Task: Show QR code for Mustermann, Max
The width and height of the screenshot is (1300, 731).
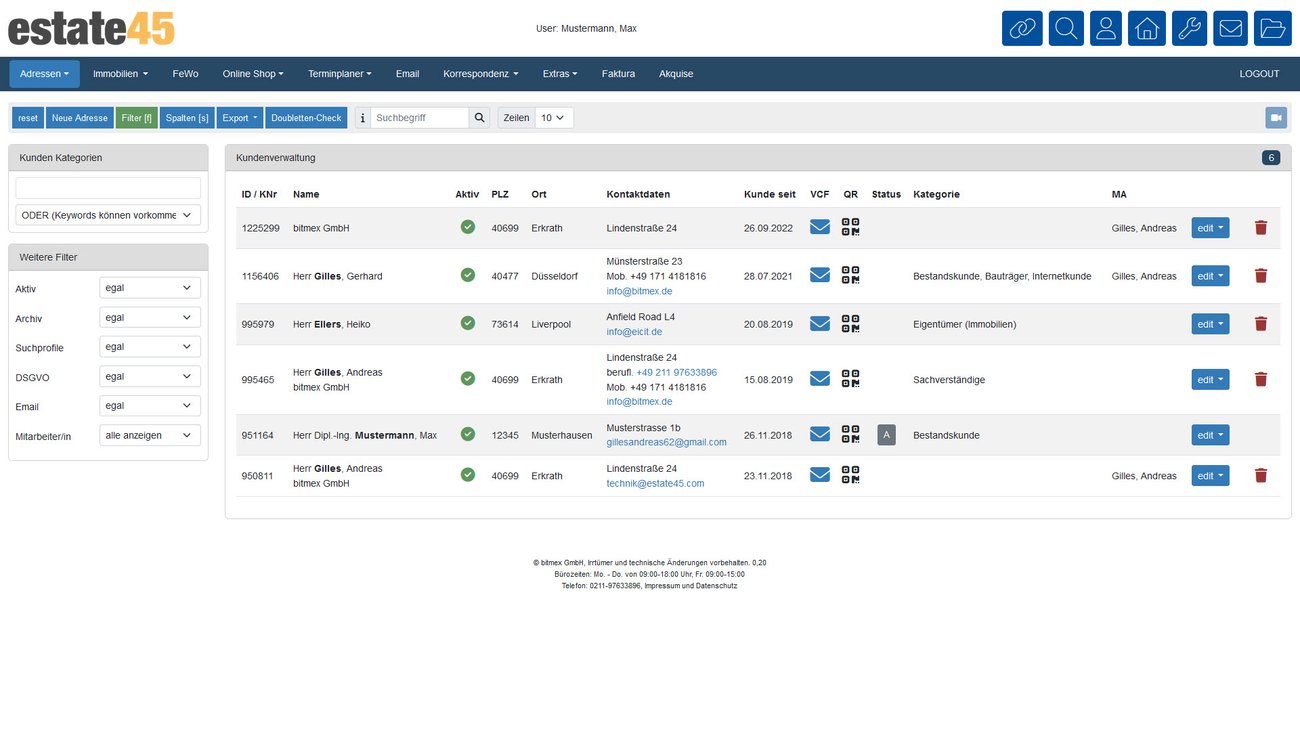Action: point(850,434)
